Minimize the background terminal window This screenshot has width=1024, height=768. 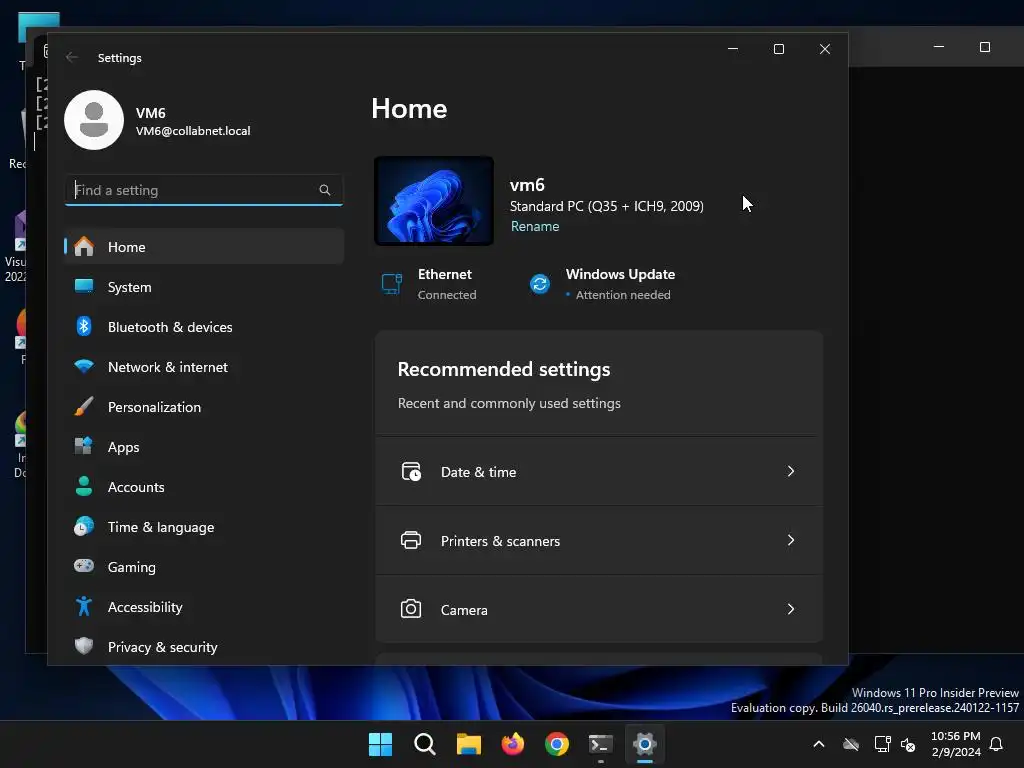coord(938,47)
